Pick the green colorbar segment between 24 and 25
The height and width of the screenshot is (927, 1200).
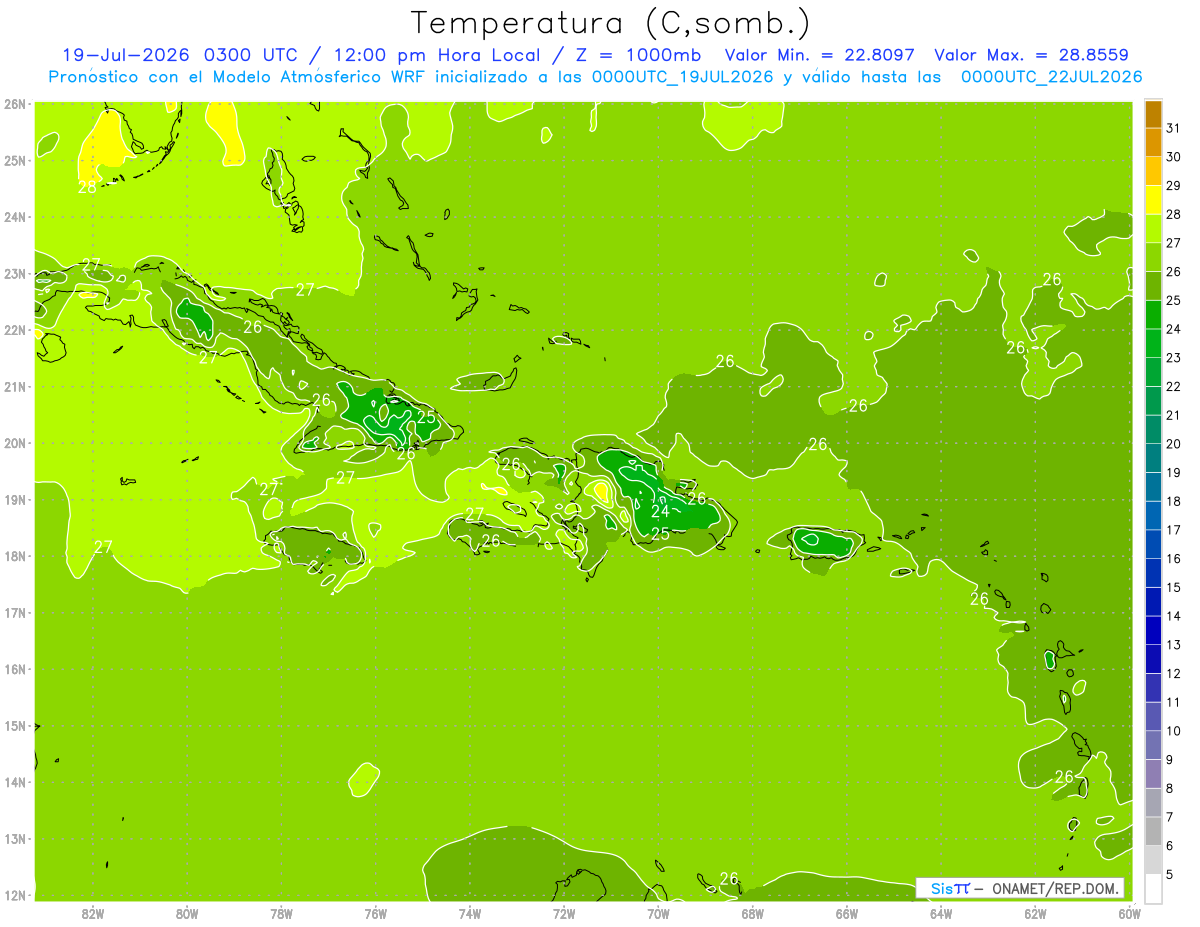1153,314
